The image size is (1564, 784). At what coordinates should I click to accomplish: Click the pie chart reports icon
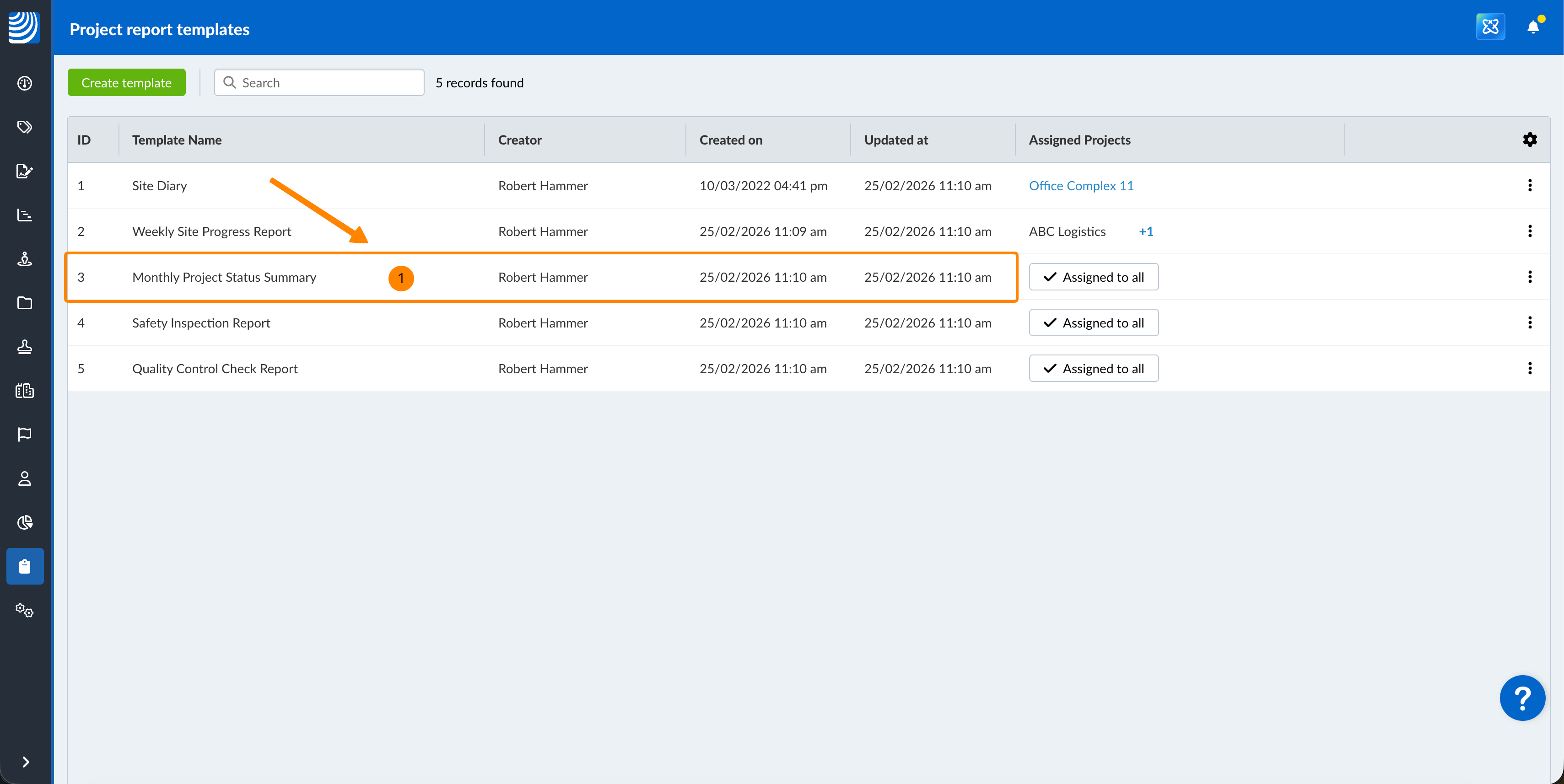tap(25, 522)
